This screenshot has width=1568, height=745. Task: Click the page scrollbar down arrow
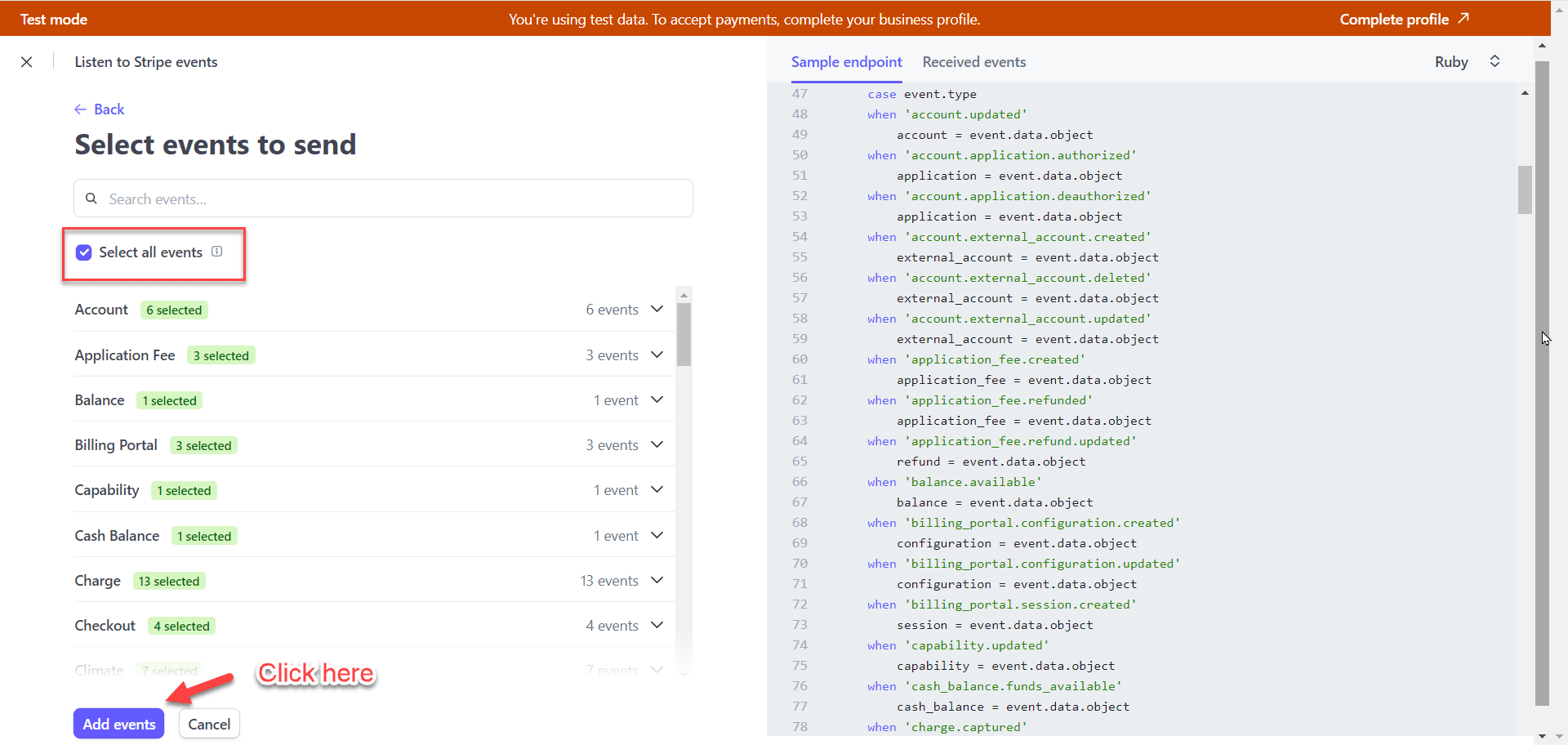(x=1542, y=736)
